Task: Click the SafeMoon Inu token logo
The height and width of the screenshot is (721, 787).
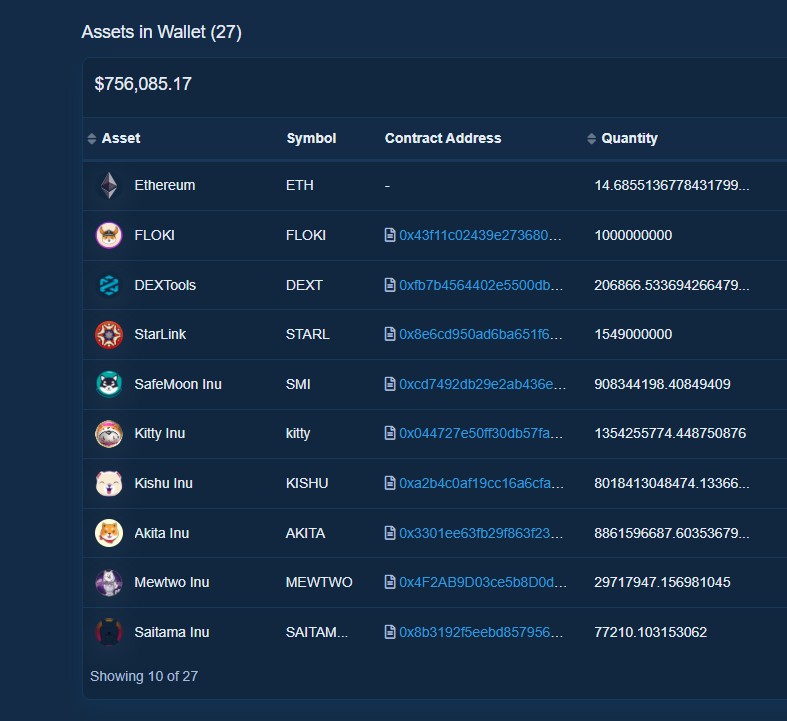Action: point(109,384)
